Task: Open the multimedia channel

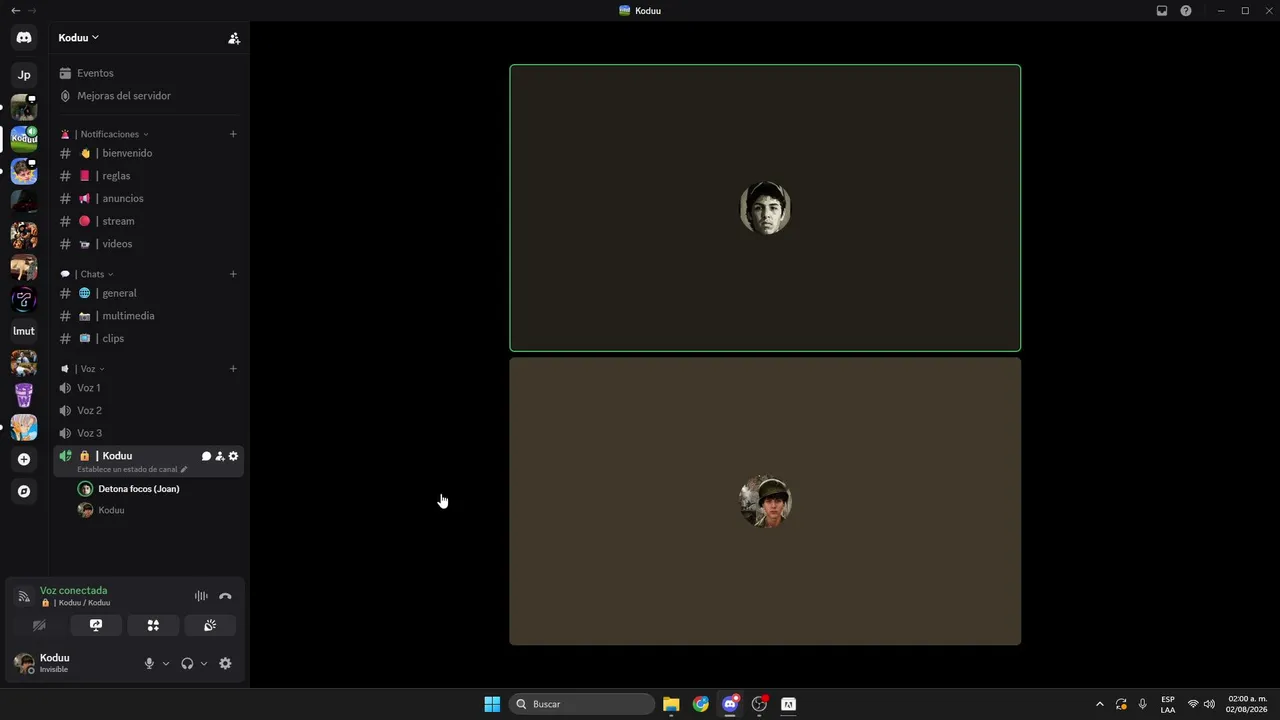Action: (x=148, y=316)
